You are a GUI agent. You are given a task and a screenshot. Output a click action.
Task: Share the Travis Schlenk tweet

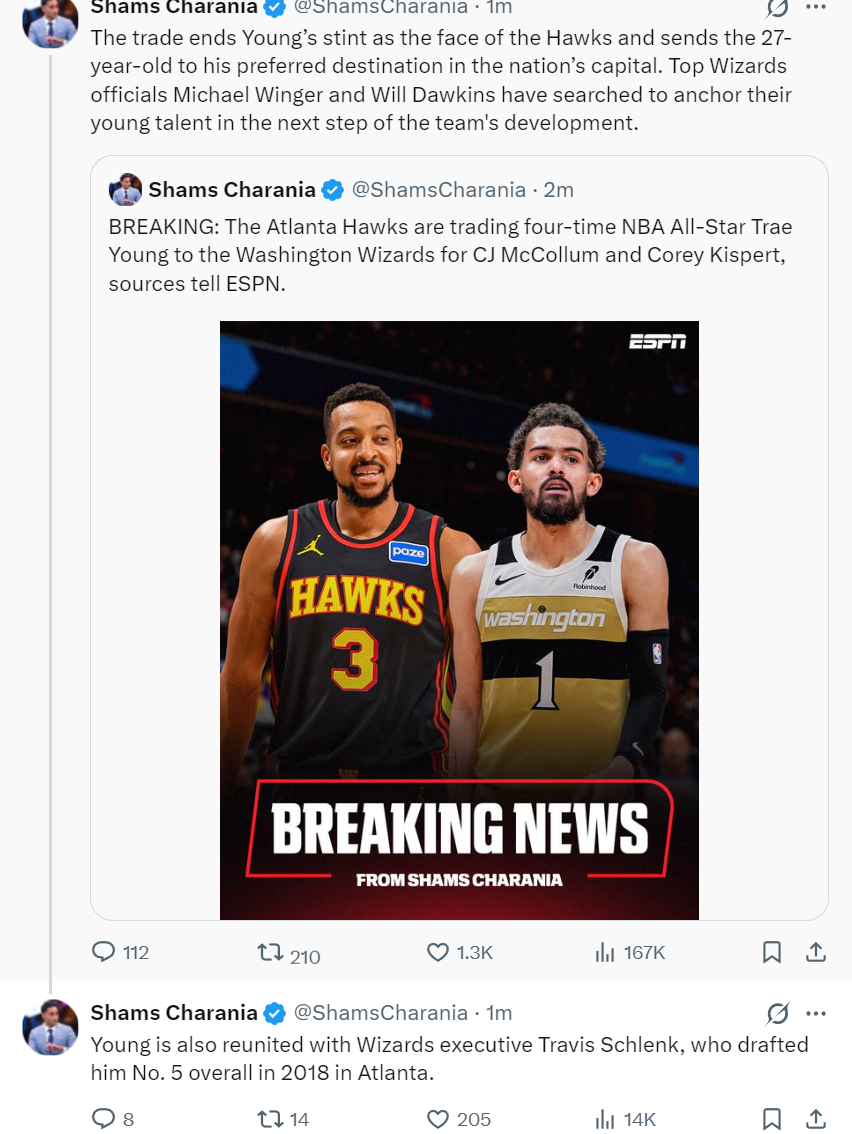coord(815,1118)
